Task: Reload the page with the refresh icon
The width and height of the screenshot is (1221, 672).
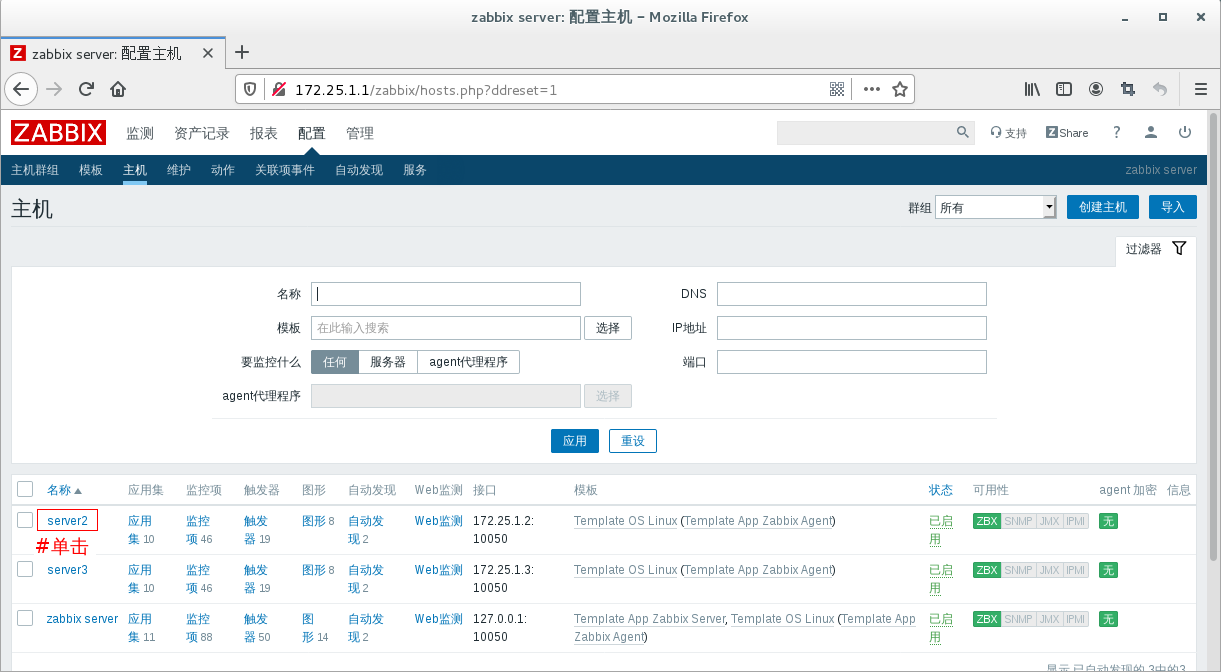Action: (x=86, y=89)
